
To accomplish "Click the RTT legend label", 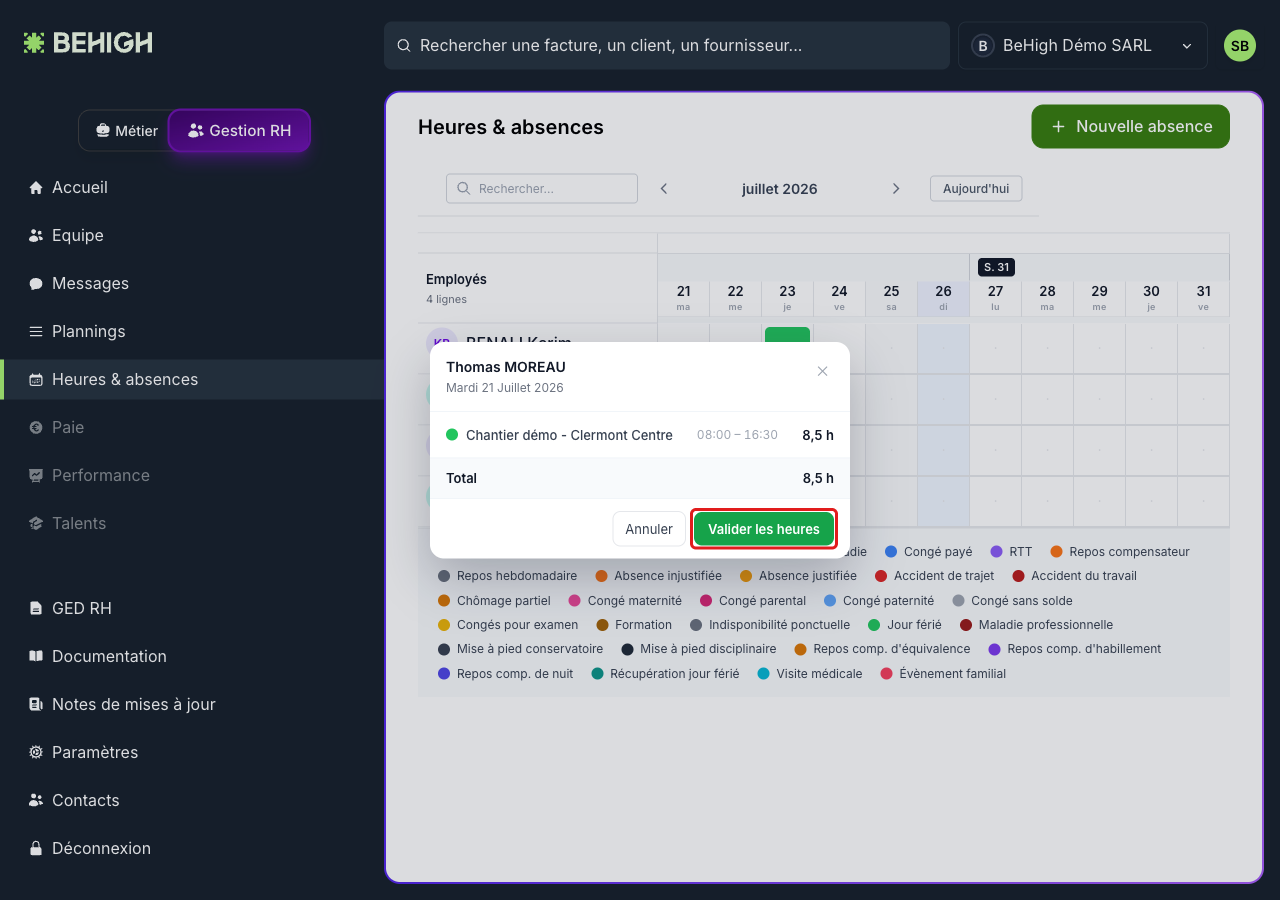I will [1021, 552].
